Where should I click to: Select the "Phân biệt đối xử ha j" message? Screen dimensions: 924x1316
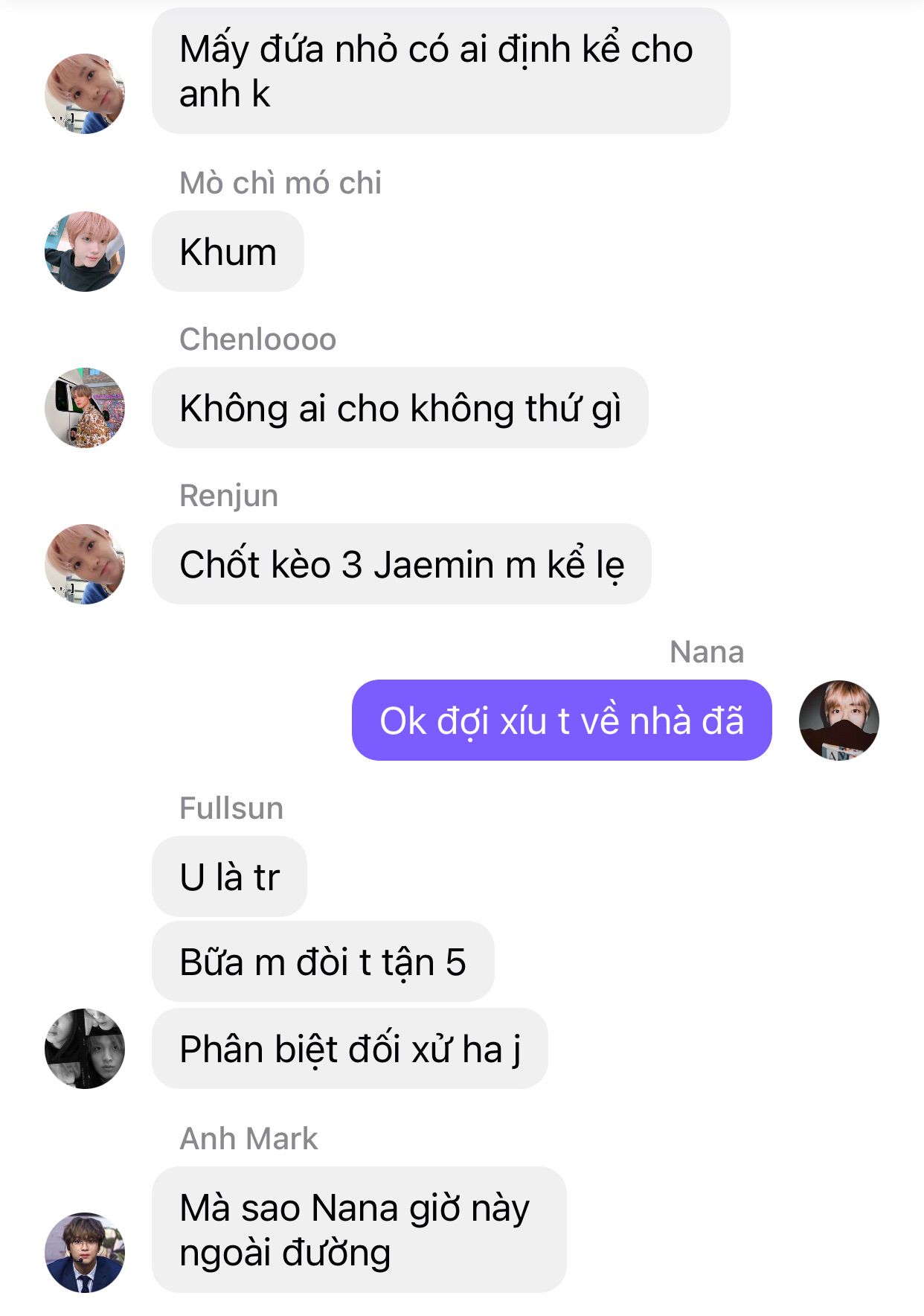pyautogui.click(x=350, y=1049)
